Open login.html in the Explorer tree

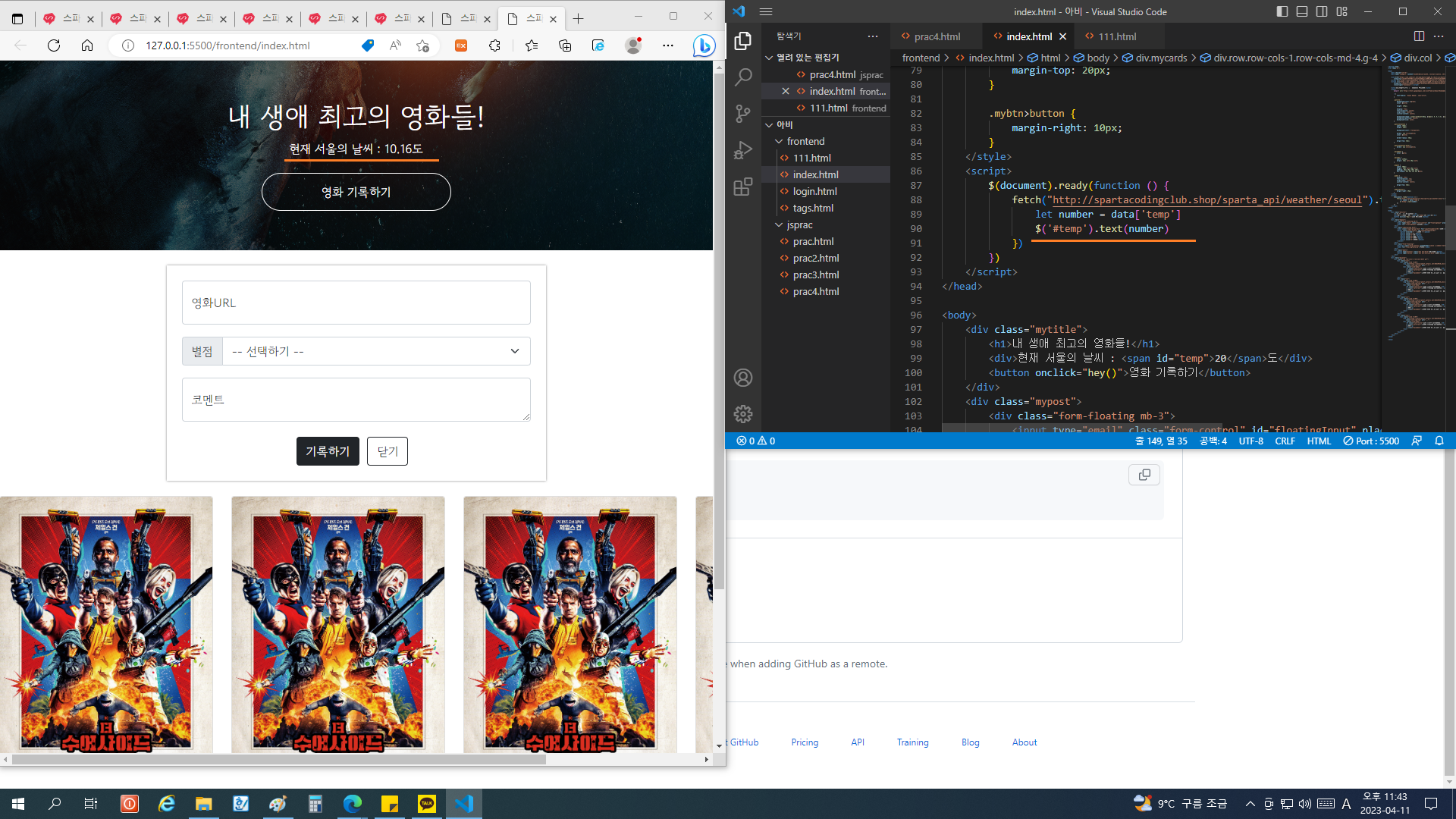(815, 191)
